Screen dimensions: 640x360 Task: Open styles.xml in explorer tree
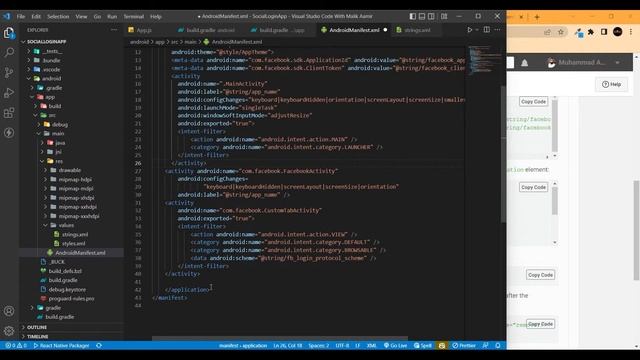tap(73, 244)
